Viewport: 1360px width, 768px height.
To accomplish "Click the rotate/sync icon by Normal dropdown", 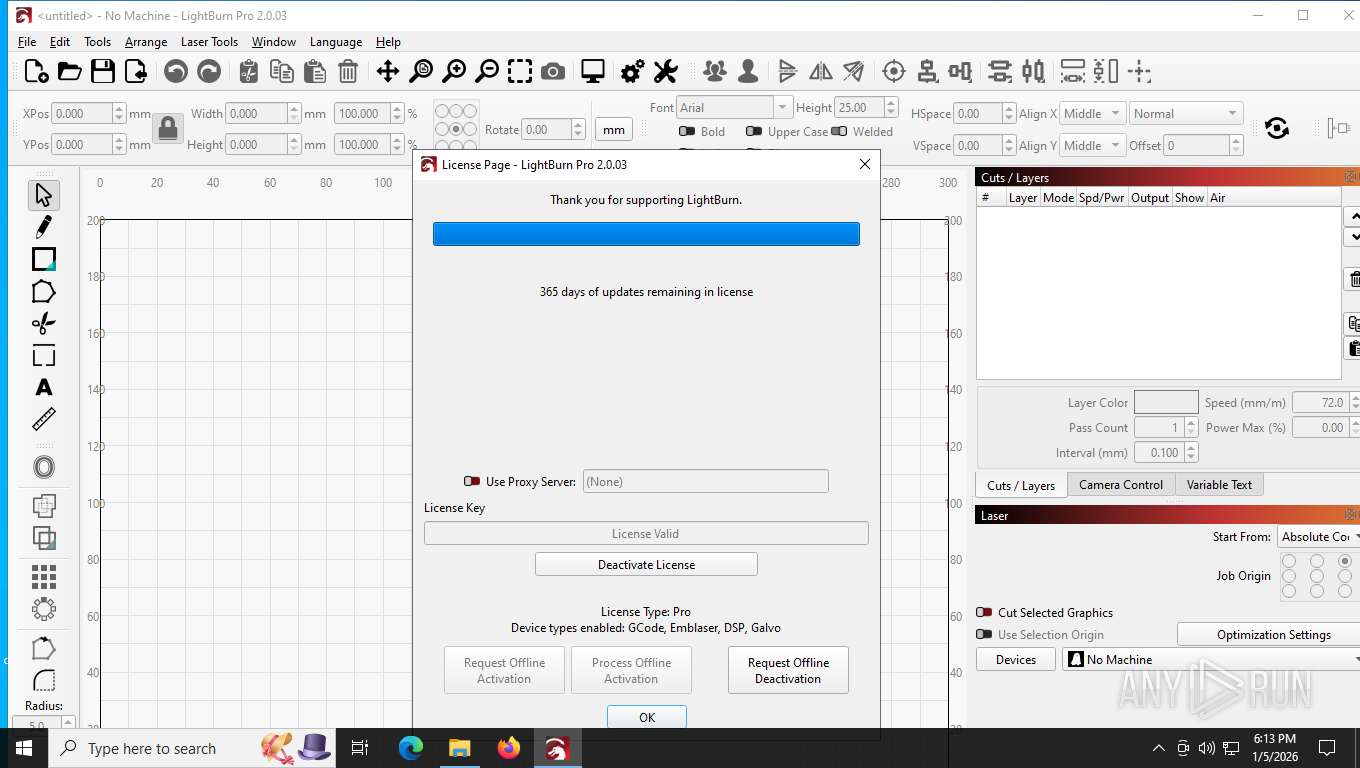I will tap(1276, 128).
